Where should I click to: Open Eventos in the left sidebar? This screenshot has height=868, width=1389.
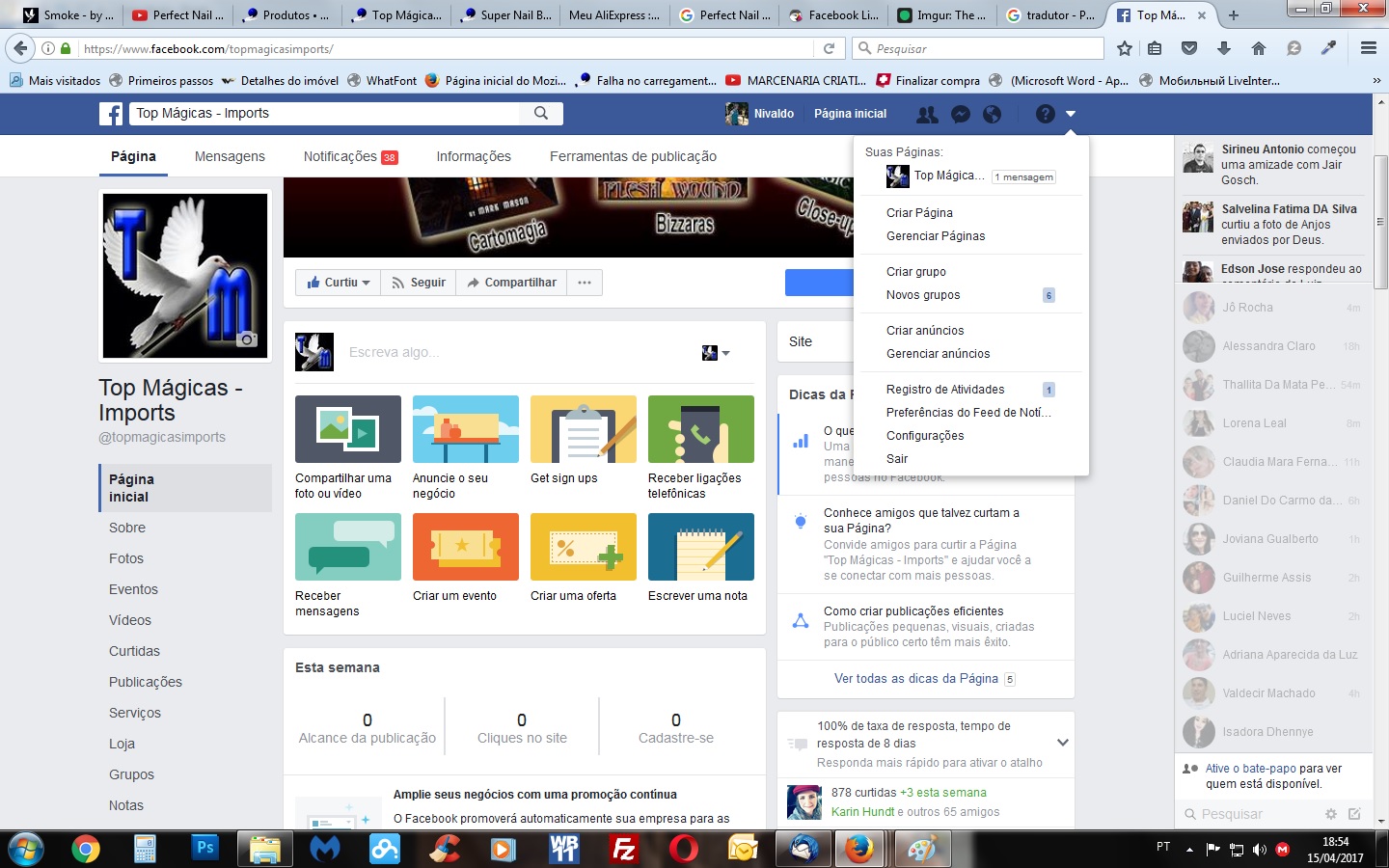click(133, 589)
